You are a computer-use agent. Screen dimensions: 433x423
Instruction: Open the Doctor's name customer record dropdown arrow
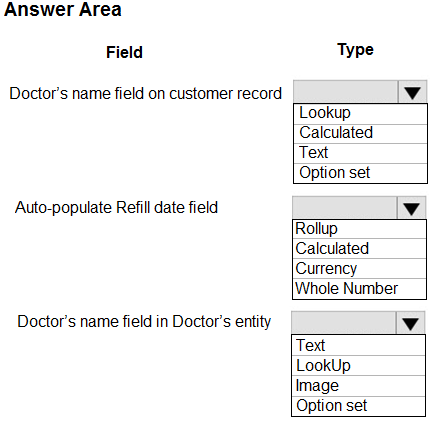pyautogui.click(x=412, y=92)
